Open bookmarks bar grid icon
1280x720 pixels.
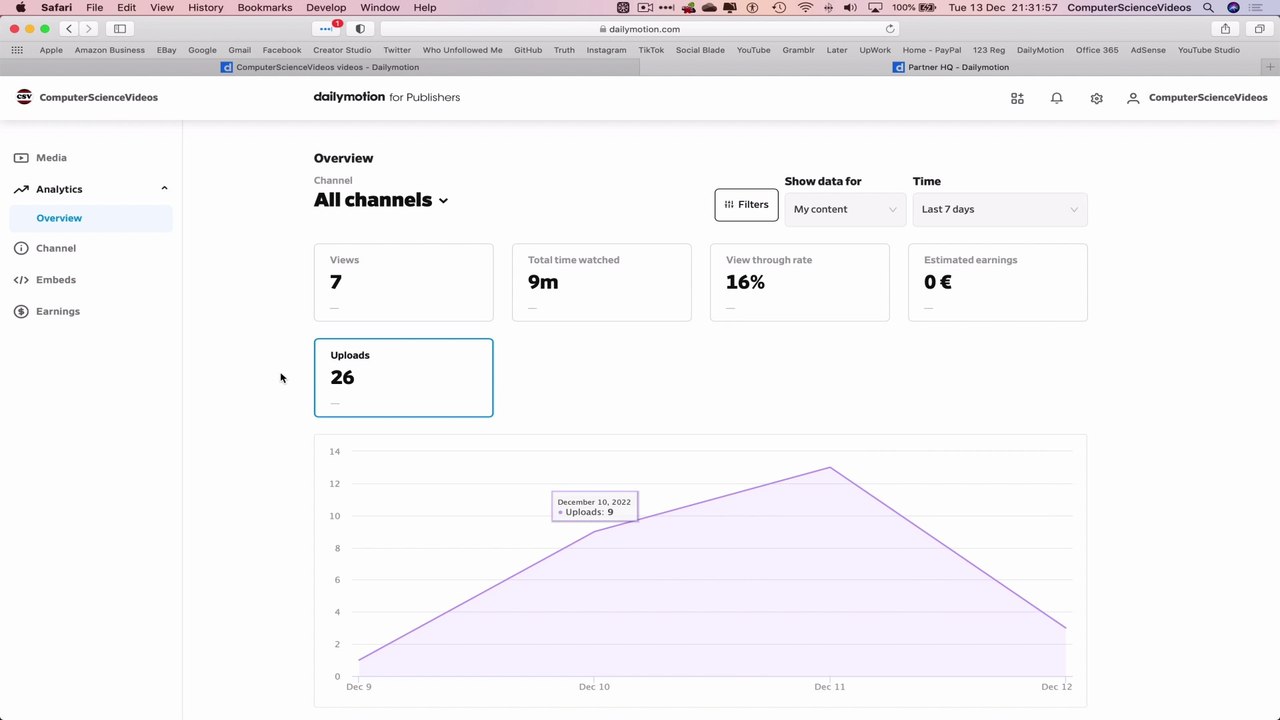pos(17,50)
